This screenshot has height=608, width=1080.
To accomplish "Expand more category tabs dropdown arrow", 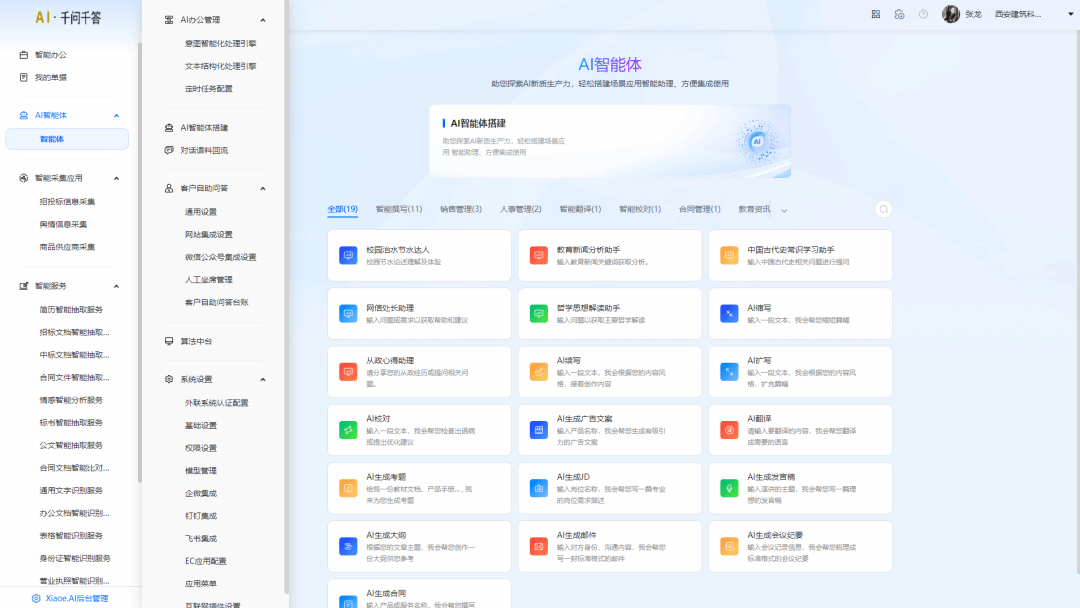I will 784,210.
